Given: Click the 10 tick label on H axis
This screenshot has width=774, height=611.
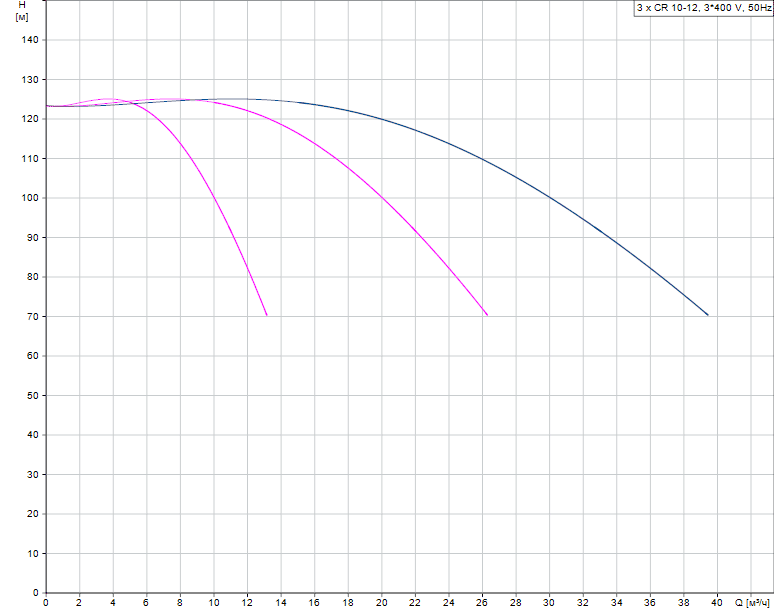Looking at the screenshot, I should click(x=30, y=554).
